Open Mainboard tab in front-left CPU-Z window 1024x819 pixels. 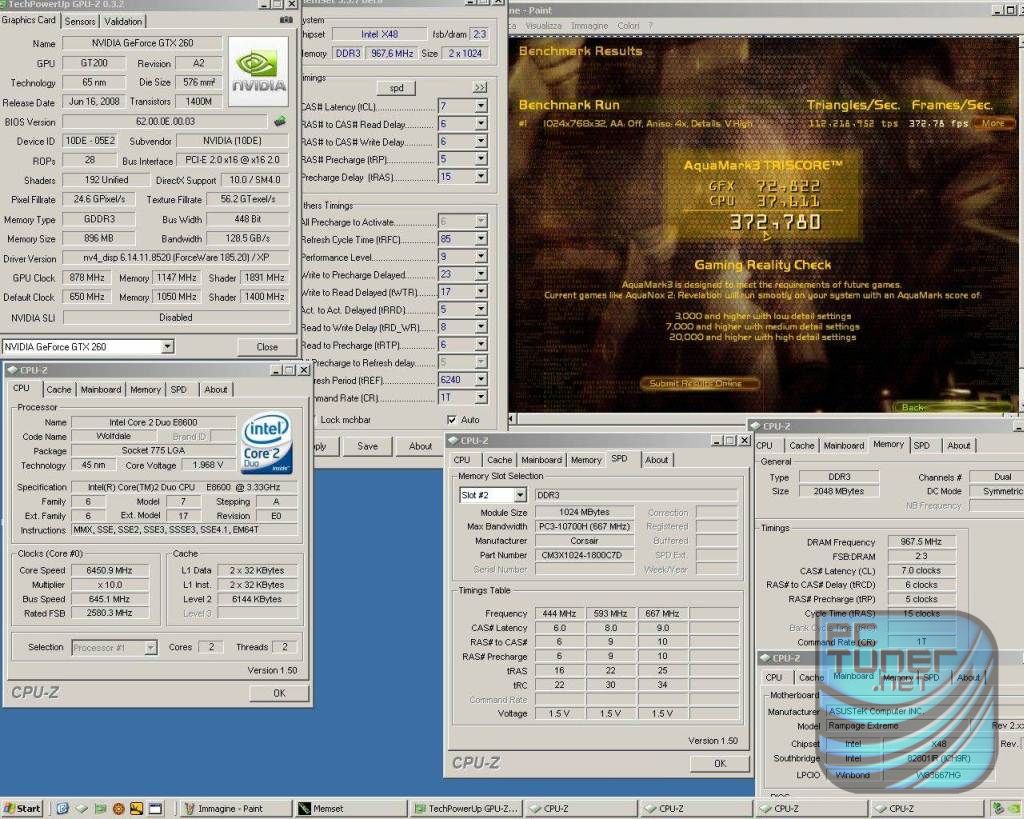[x=101, y=389]
